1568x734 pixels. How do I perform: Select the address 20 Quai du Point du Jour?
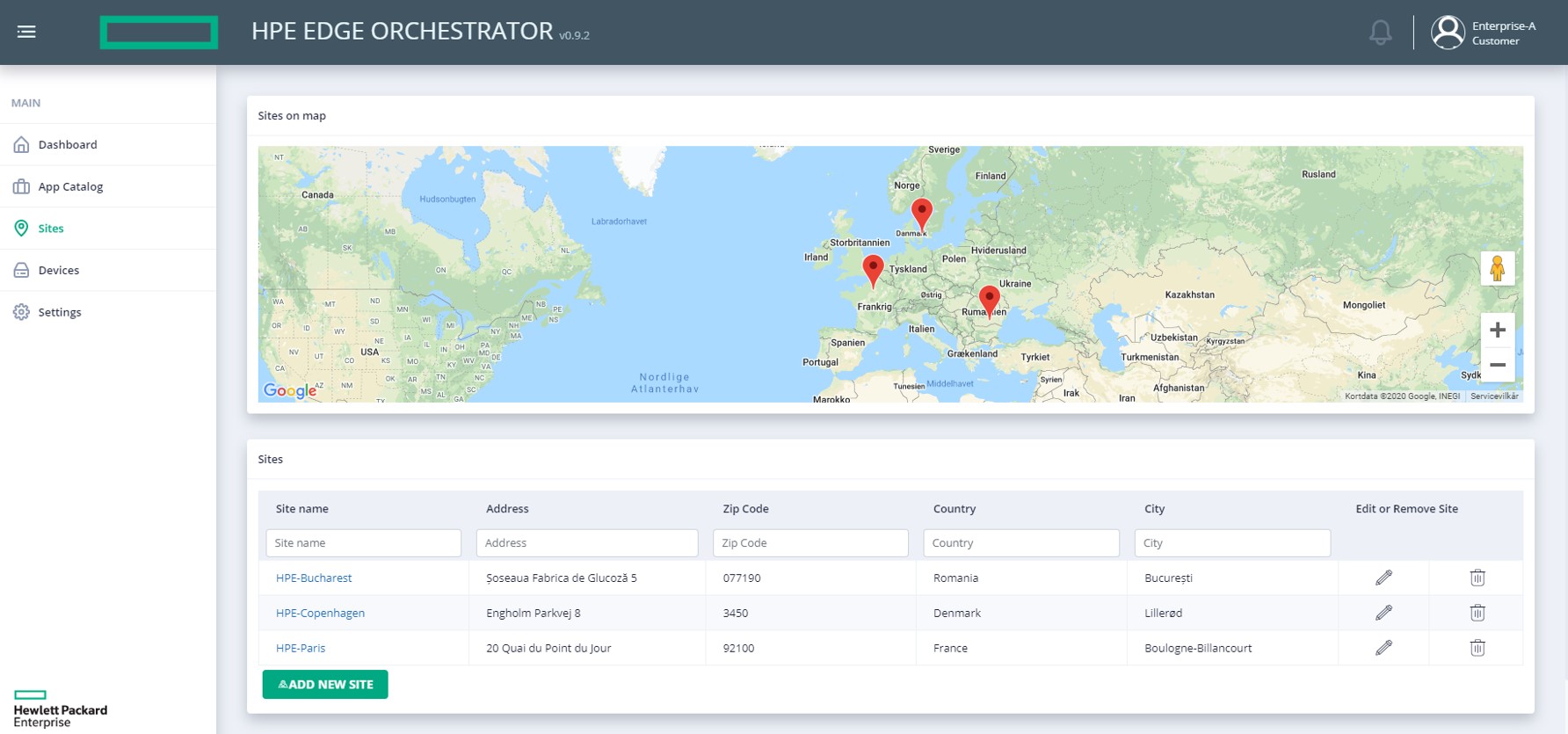[548, 648]
